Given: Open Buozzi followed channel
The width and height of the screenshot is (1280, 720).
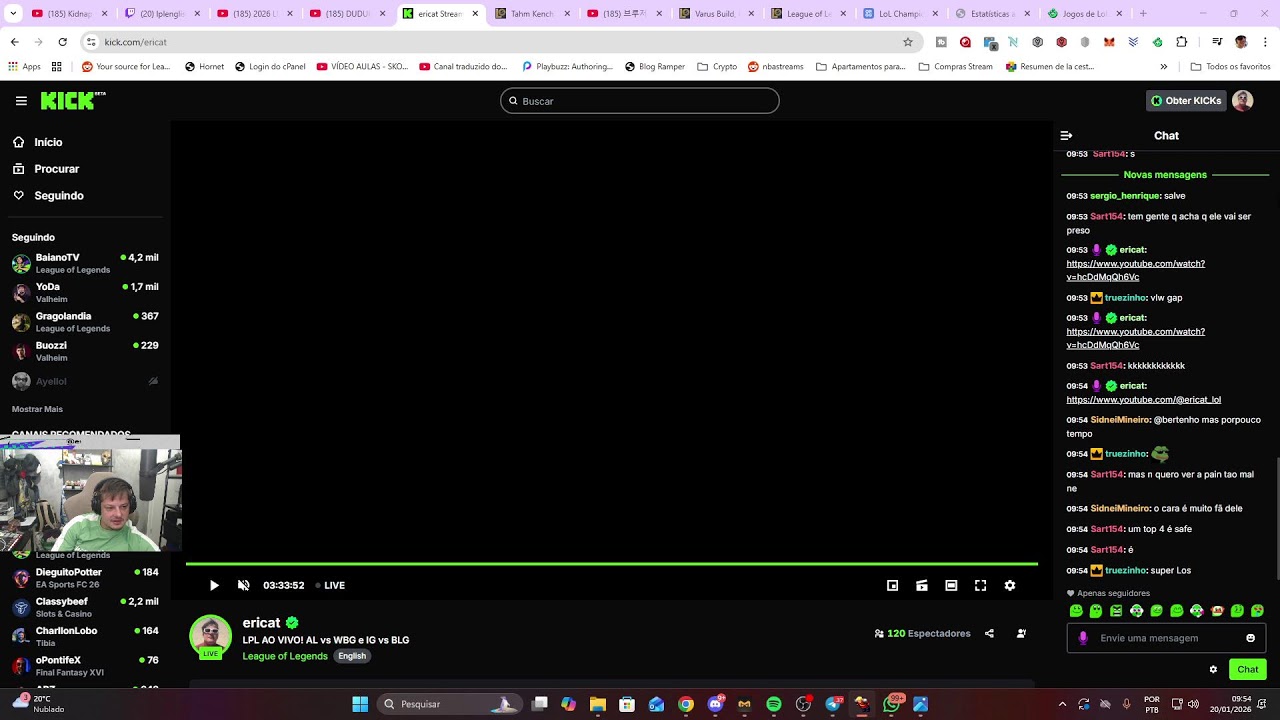Looking at the screenshot, I should (x=85, y=351).
